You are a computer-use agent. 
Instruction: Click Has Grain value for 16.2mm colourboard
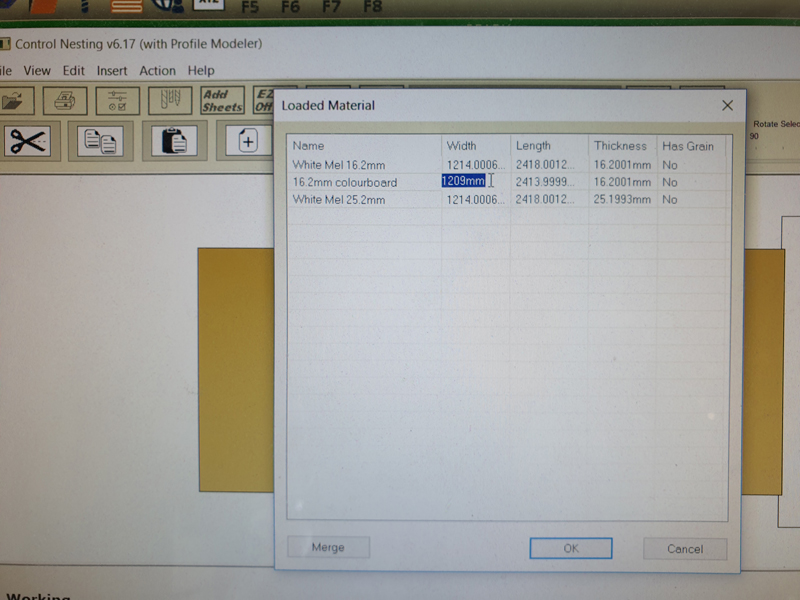[x=670, y=182]
